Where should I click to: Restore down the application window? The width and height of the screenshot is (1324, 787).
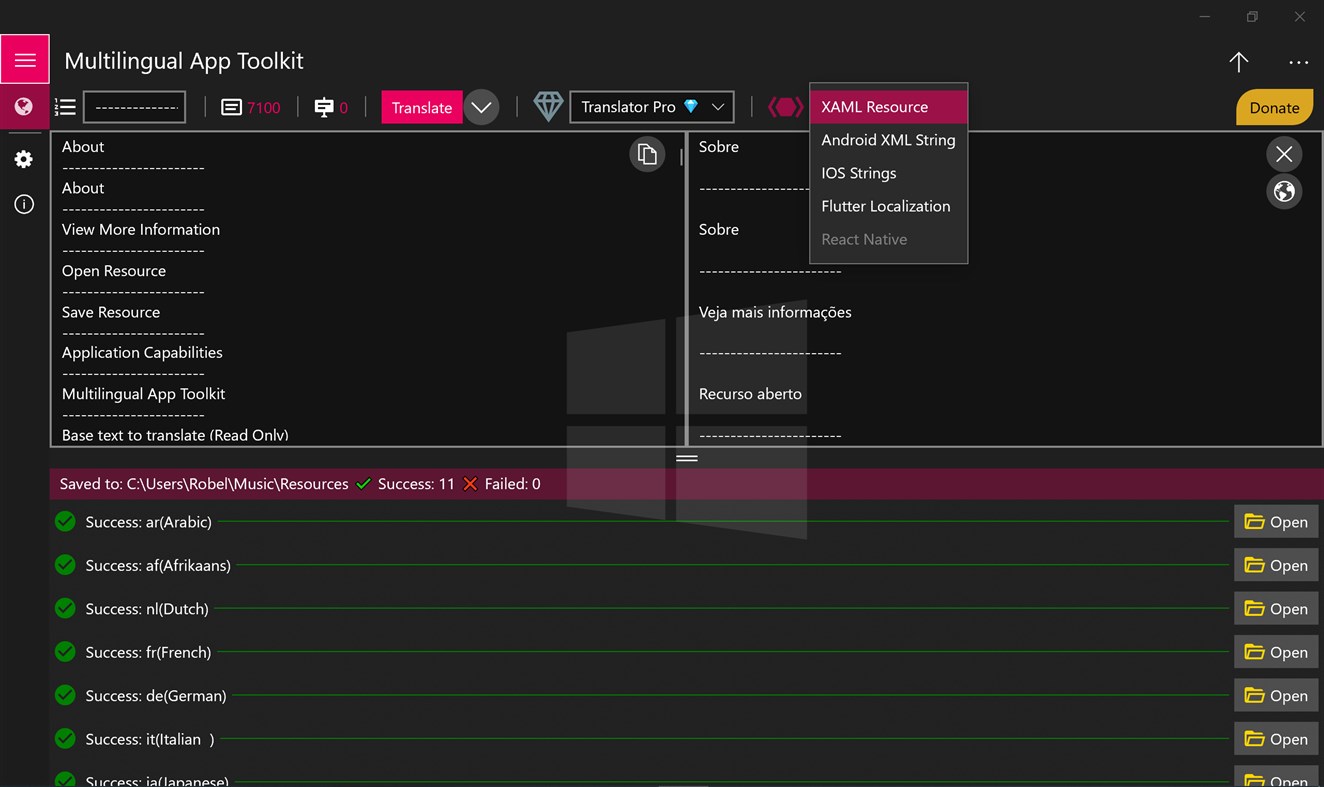point(1252,17)
